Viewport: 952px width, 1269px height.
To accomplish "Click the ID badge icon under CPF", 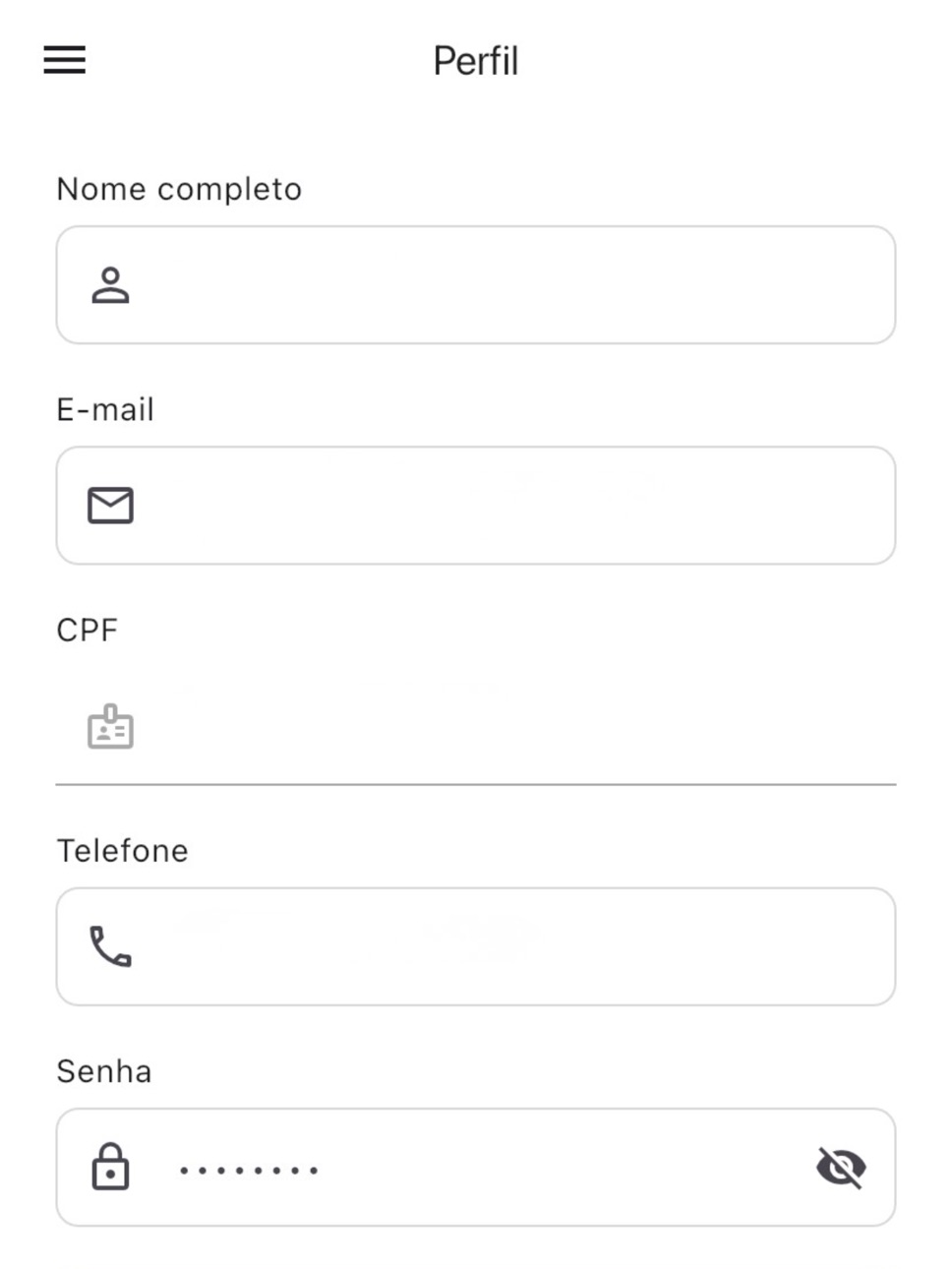I will (110, 727).
